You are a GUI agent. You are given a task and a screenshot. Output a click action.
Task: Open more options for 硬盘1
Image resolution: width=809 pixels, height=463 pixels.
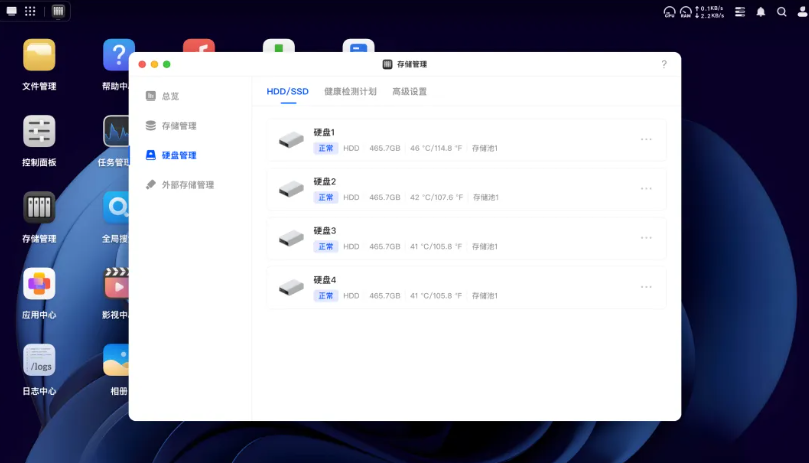click(x=646, y=139)
